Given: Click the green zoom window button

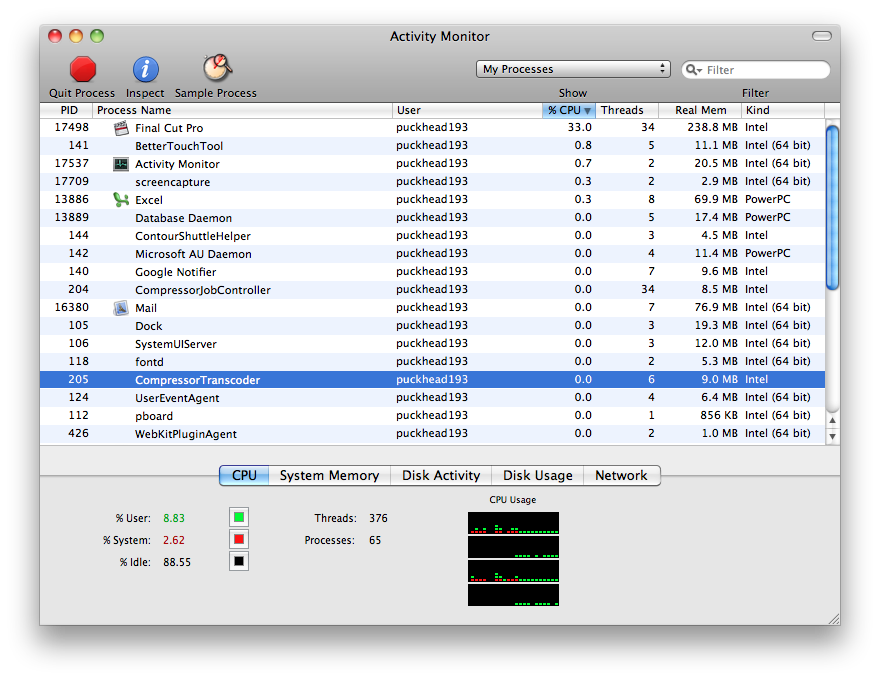Looking at the screenshot, I should 97,36.
